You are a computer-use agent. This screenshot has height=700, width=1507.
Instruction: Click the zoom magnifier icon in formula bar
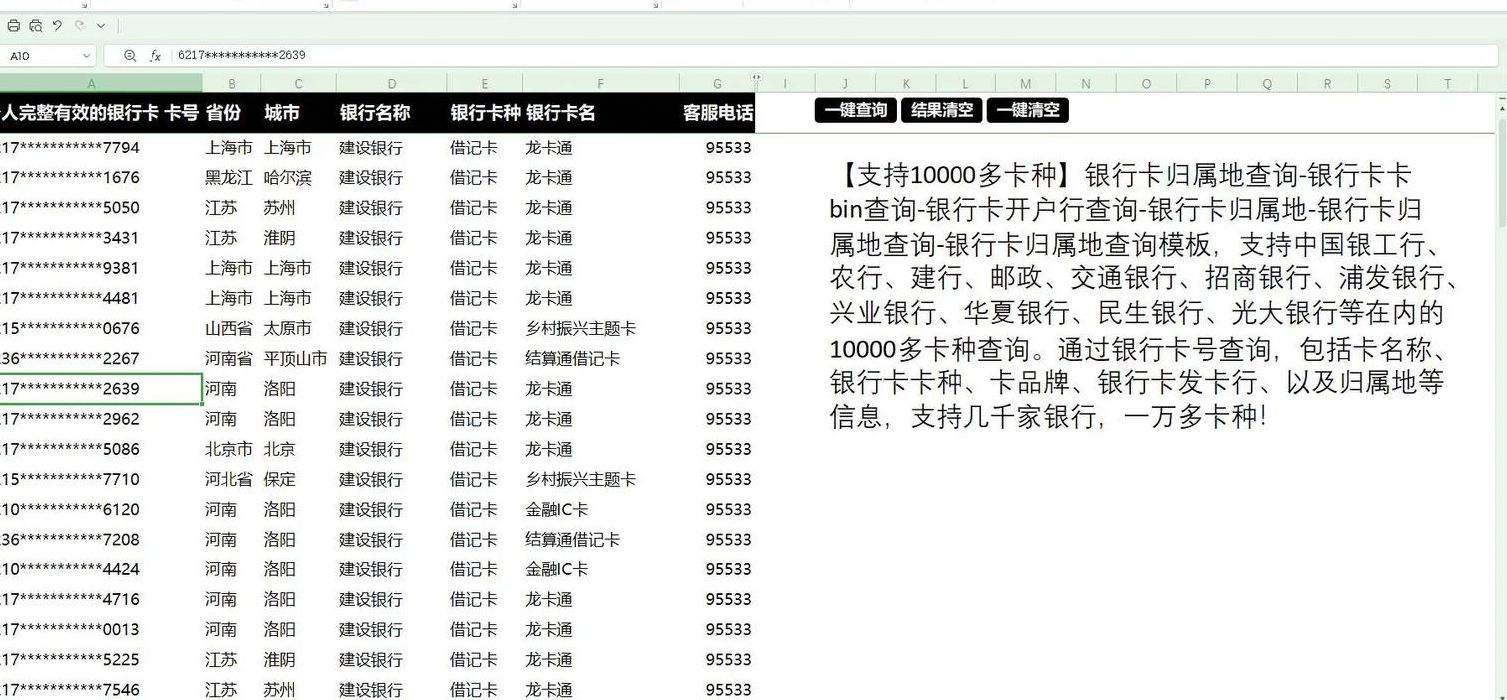tap(130, 56)
